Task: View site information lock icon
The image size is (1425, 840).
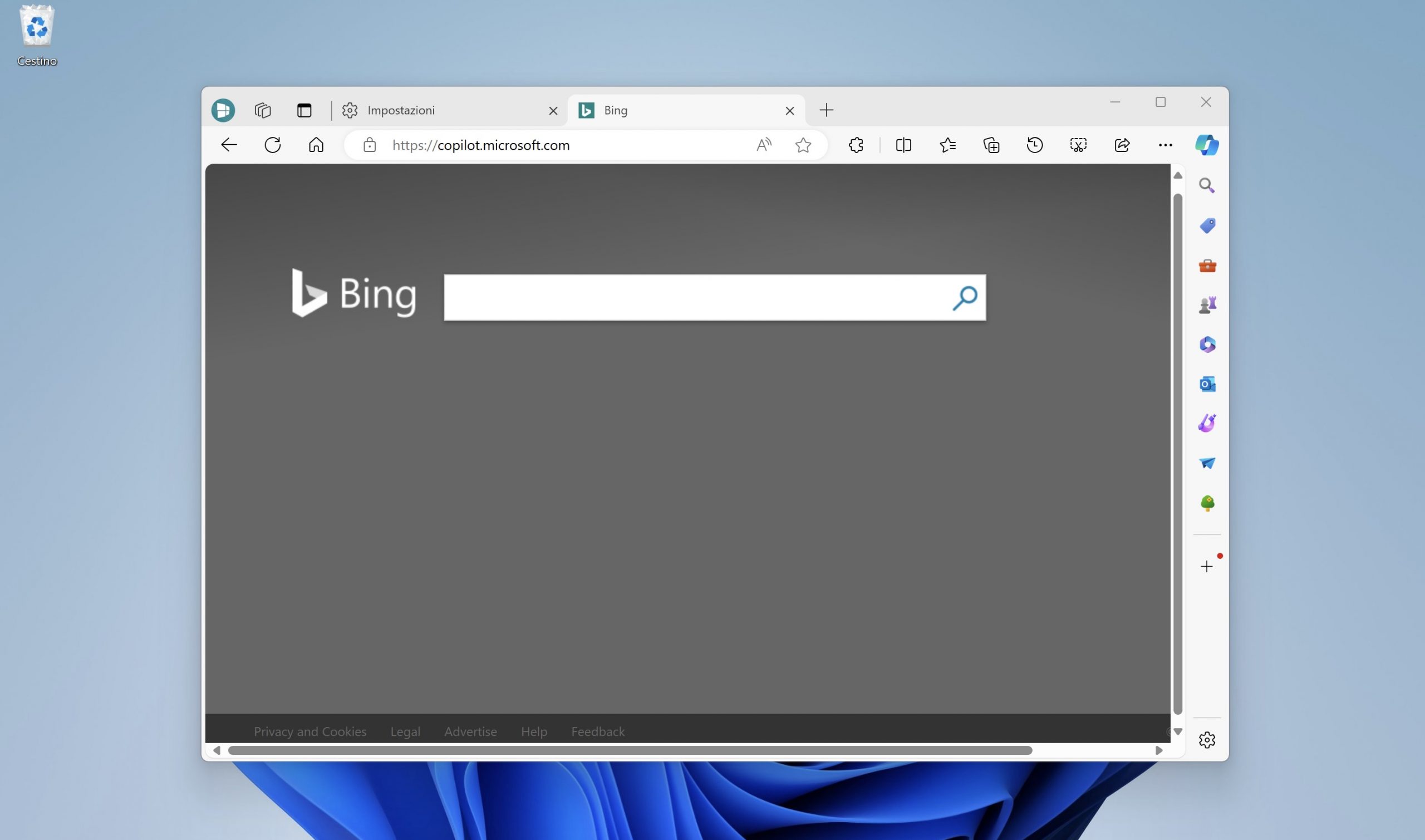Action: (x=370, y=145)
